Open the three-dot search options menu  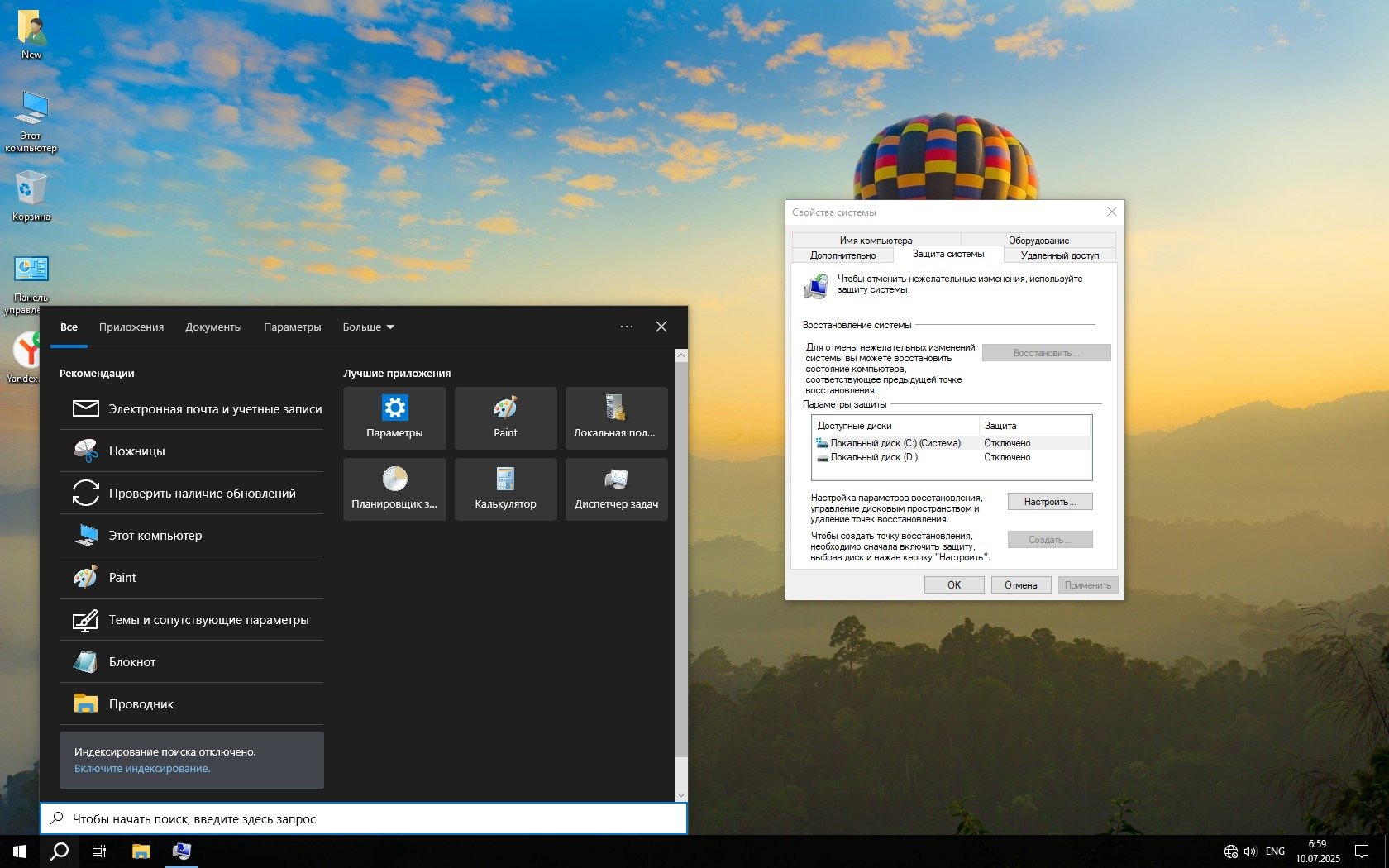pyautogui.click(x=627, y=327)
